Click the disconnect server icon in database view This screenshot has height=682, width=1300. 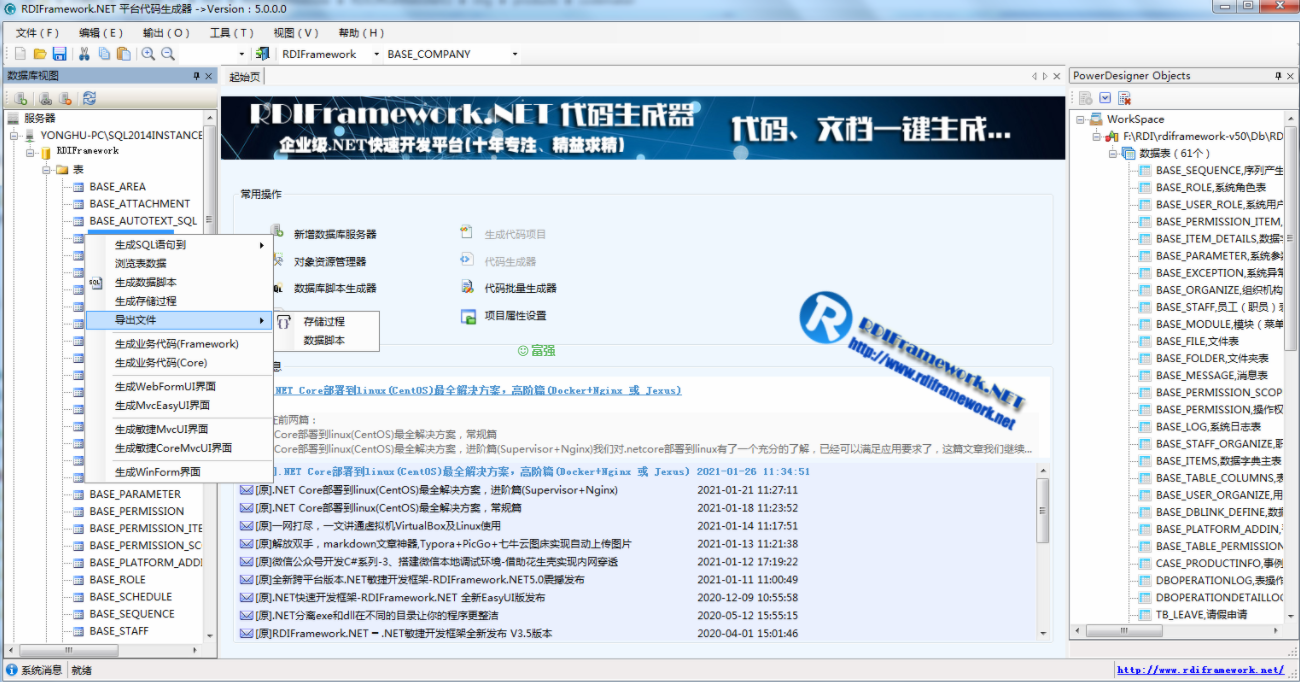point(65,98)
